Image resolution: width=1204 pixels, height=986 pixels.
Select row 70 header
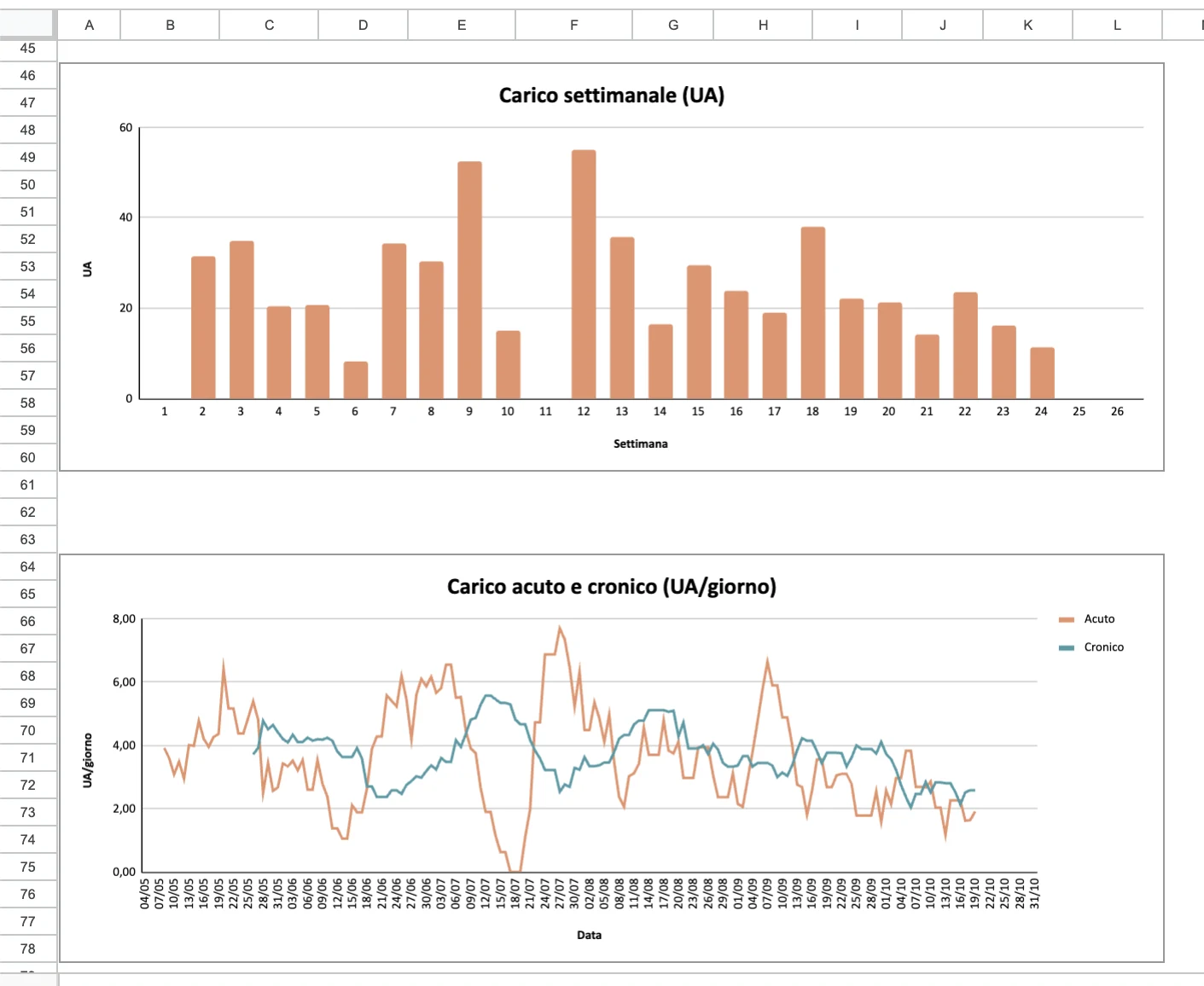[28, 730]
